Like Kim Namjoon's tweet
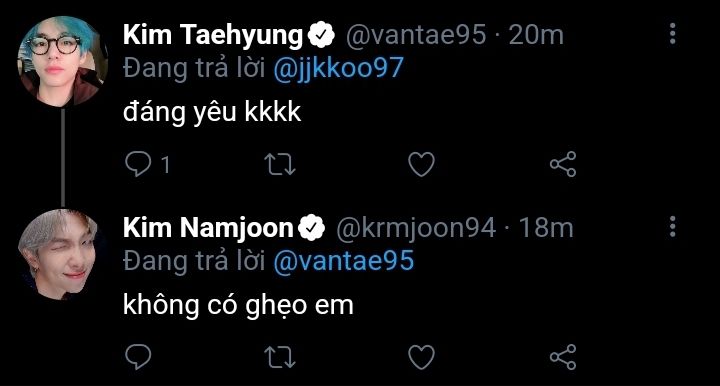The image size is (720, 386). click(422, 357)
